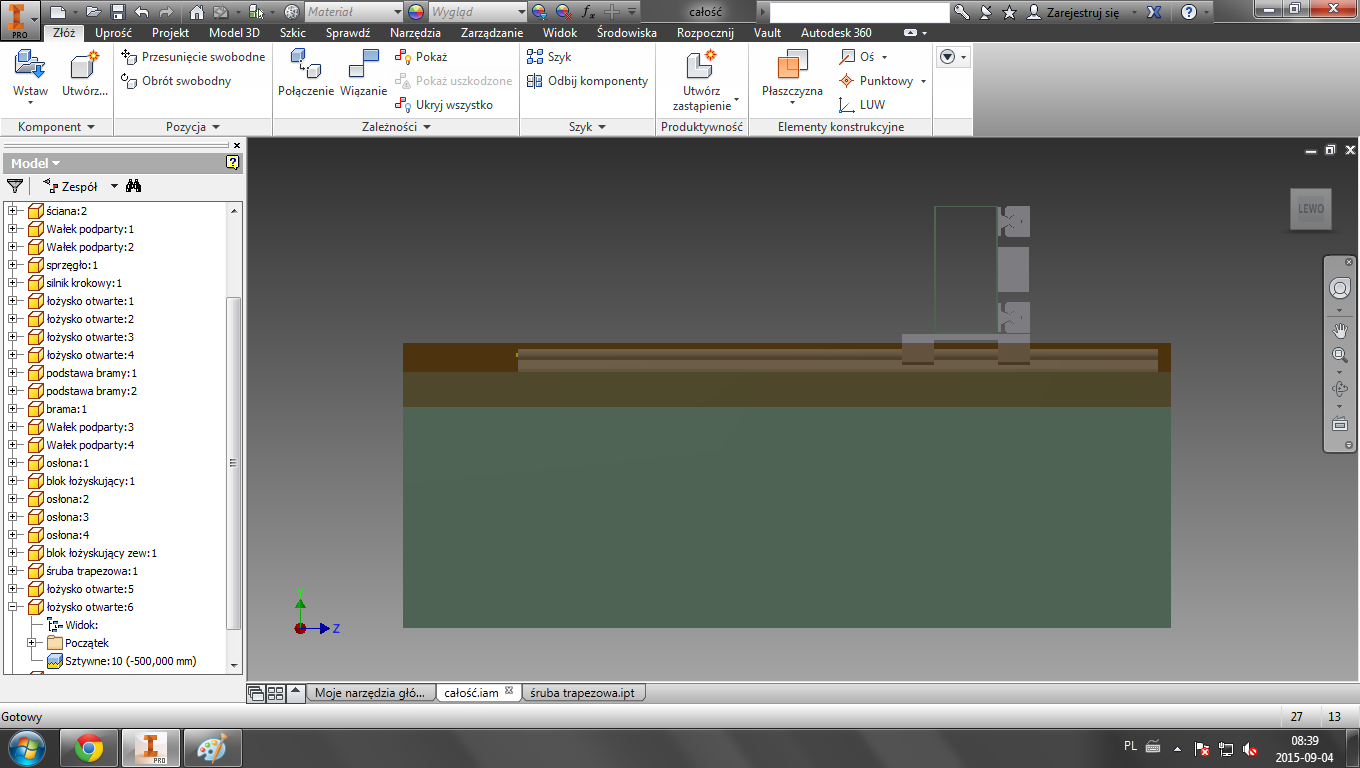This screenshot has height=768, width=1360.
Task: Switch to the Sprawdź ribbon tab
Action: pos(348,33)
